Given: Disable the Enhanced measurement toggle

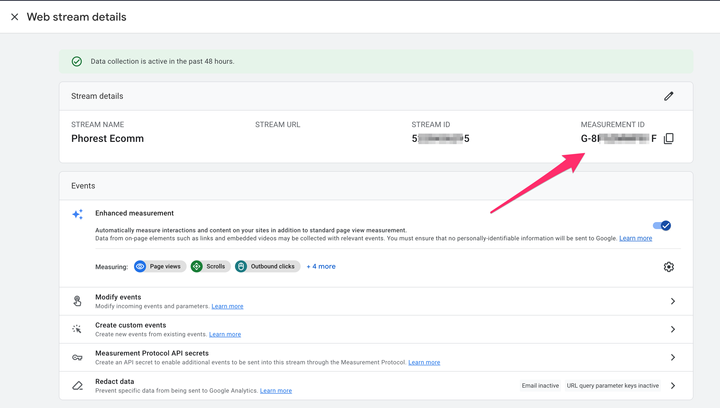Looking at the screenshot, I should coord(661,226).
